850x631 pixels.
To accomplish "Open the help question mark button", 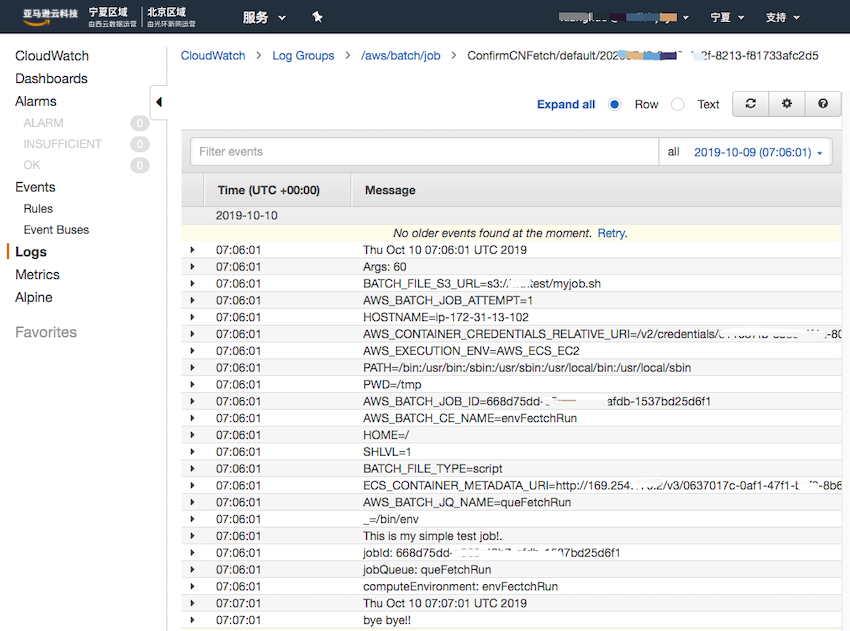I will (x=822, y=104).
